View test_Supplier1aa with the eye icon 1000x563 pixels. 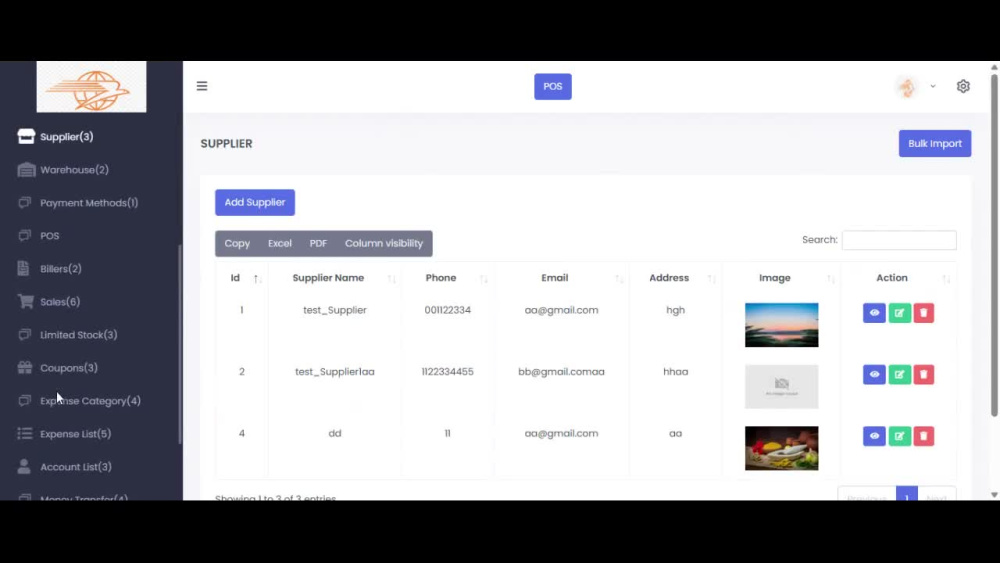tap(874, 374)
